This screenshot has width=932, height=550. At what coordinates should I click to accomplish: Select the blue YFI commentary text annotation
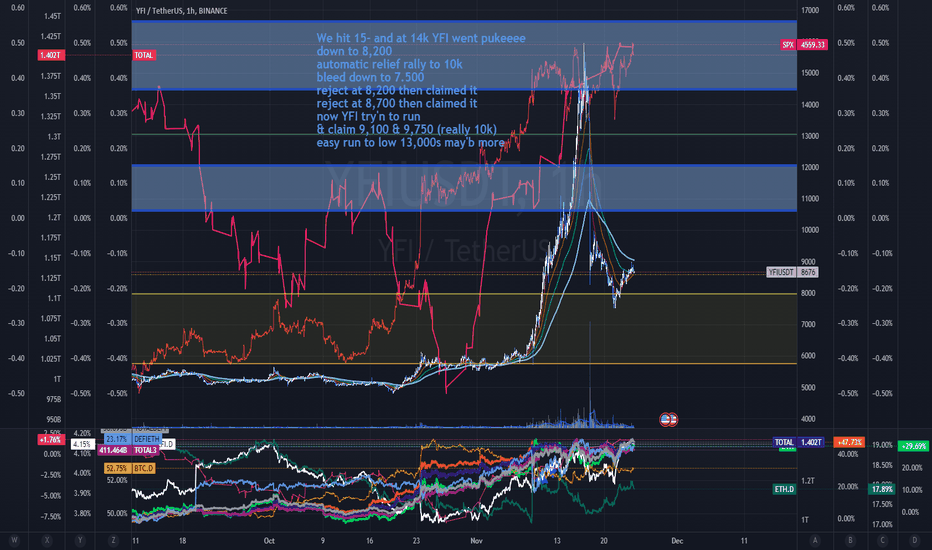(x=421, y=90)
